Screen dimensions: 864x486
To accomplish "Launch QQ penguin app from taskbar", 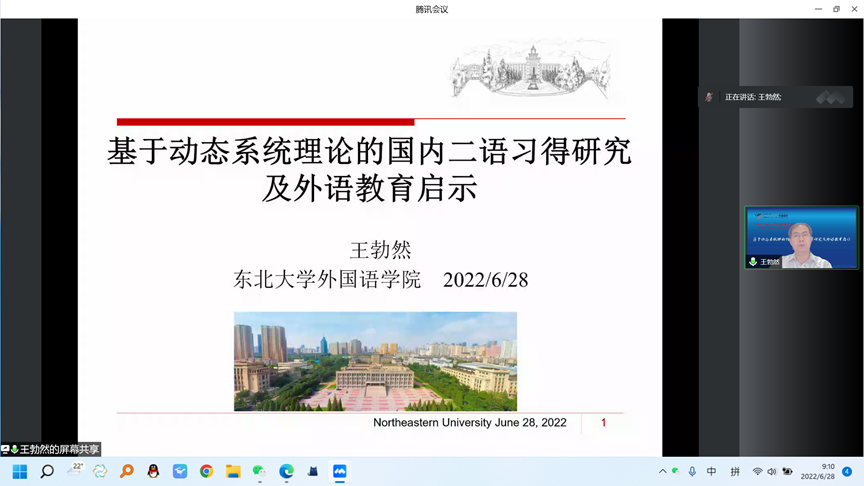I will (153, 472).
